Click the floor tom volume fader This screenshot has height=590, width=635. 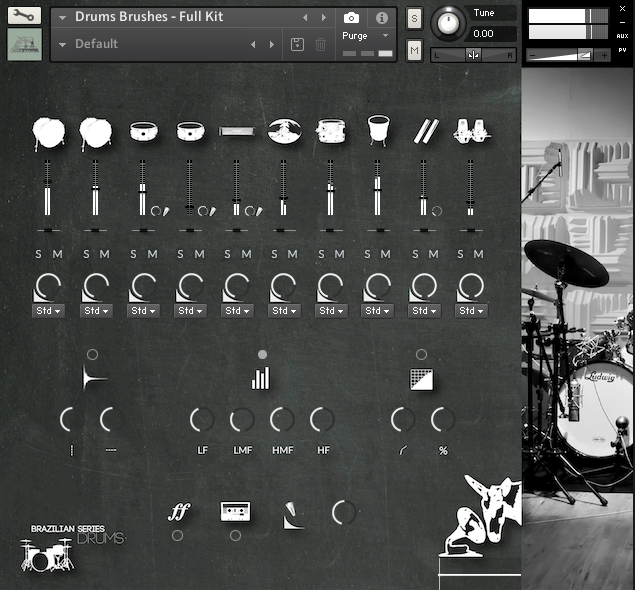[x=377, y=187]
